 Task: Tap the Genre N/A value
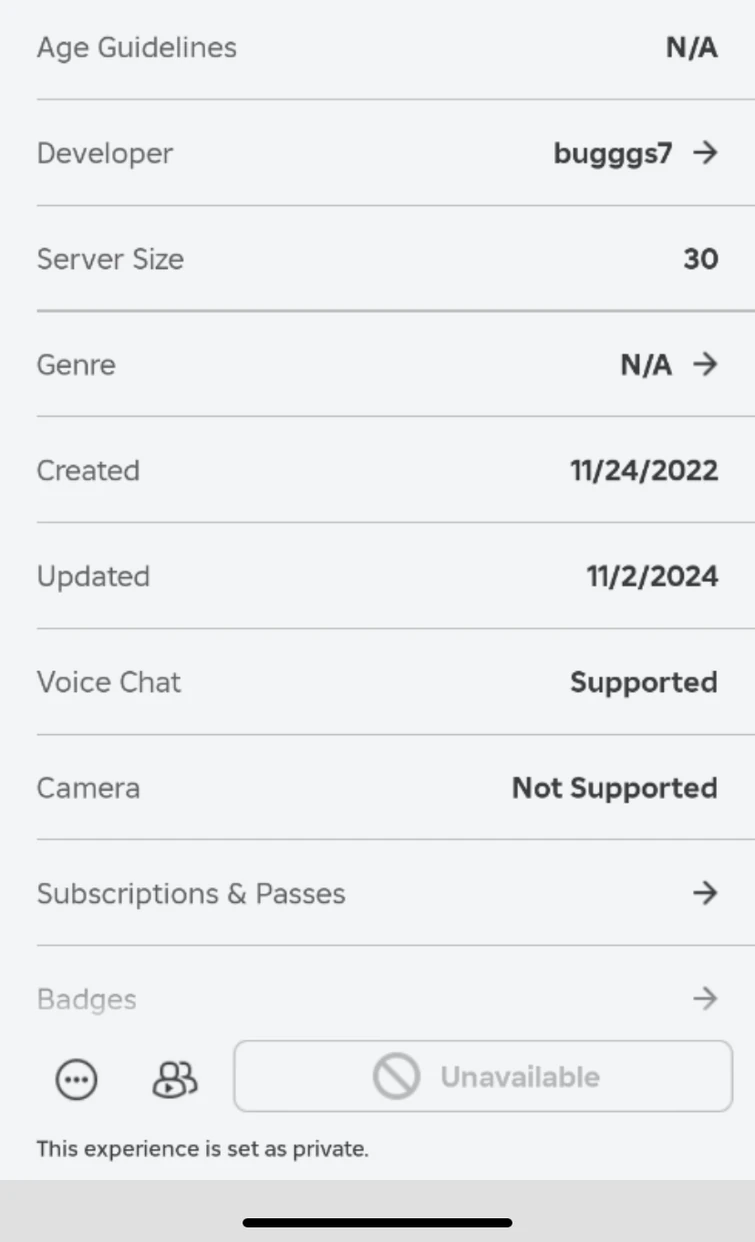(646, 365)
